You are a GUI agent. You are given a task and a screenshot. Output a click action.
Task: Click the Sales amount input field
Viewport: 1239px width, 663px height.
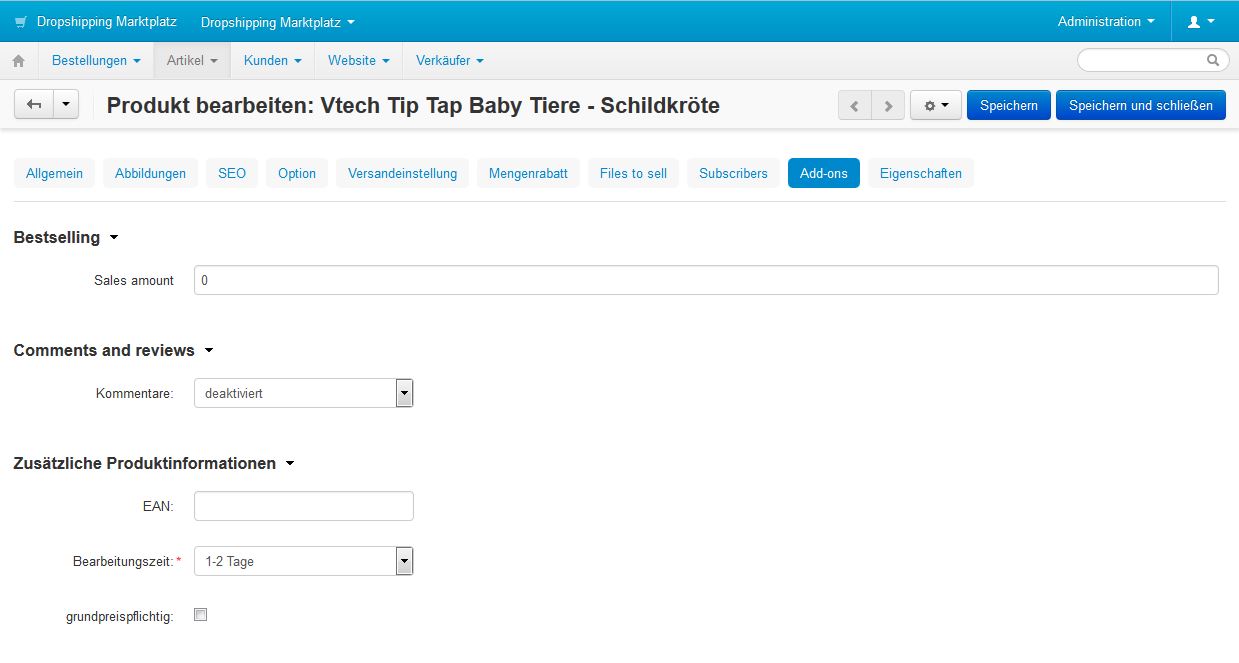pyautogui.click(x=706, y=280)
